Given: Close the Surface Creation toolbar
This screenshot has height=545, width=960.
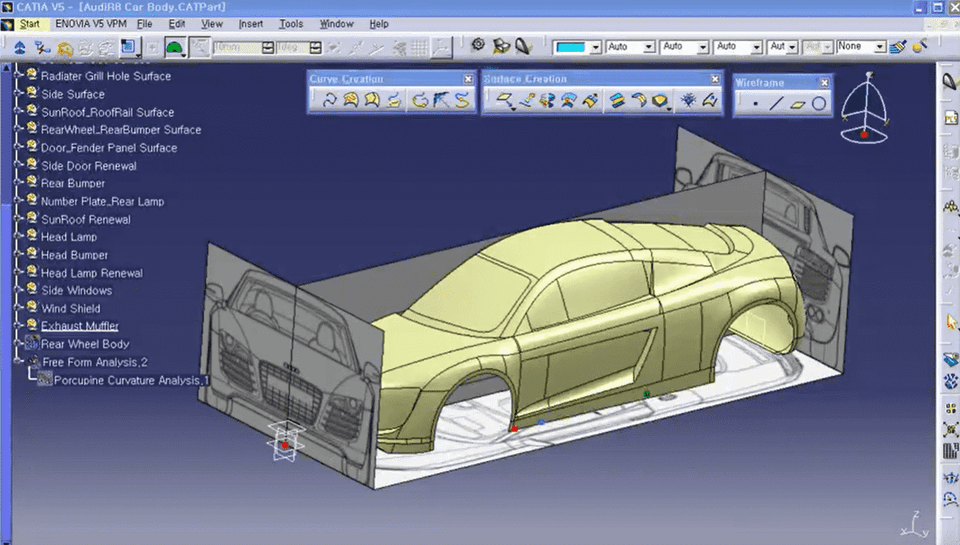Looking at the screenshot, I should [x=715, y=79].
